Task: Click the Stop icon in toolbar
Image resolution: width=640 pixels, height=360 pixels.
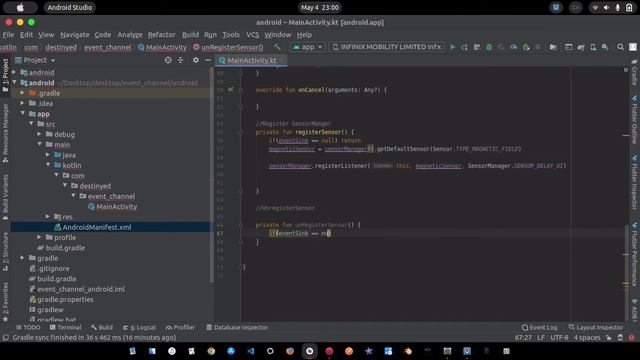Action: 538,47
